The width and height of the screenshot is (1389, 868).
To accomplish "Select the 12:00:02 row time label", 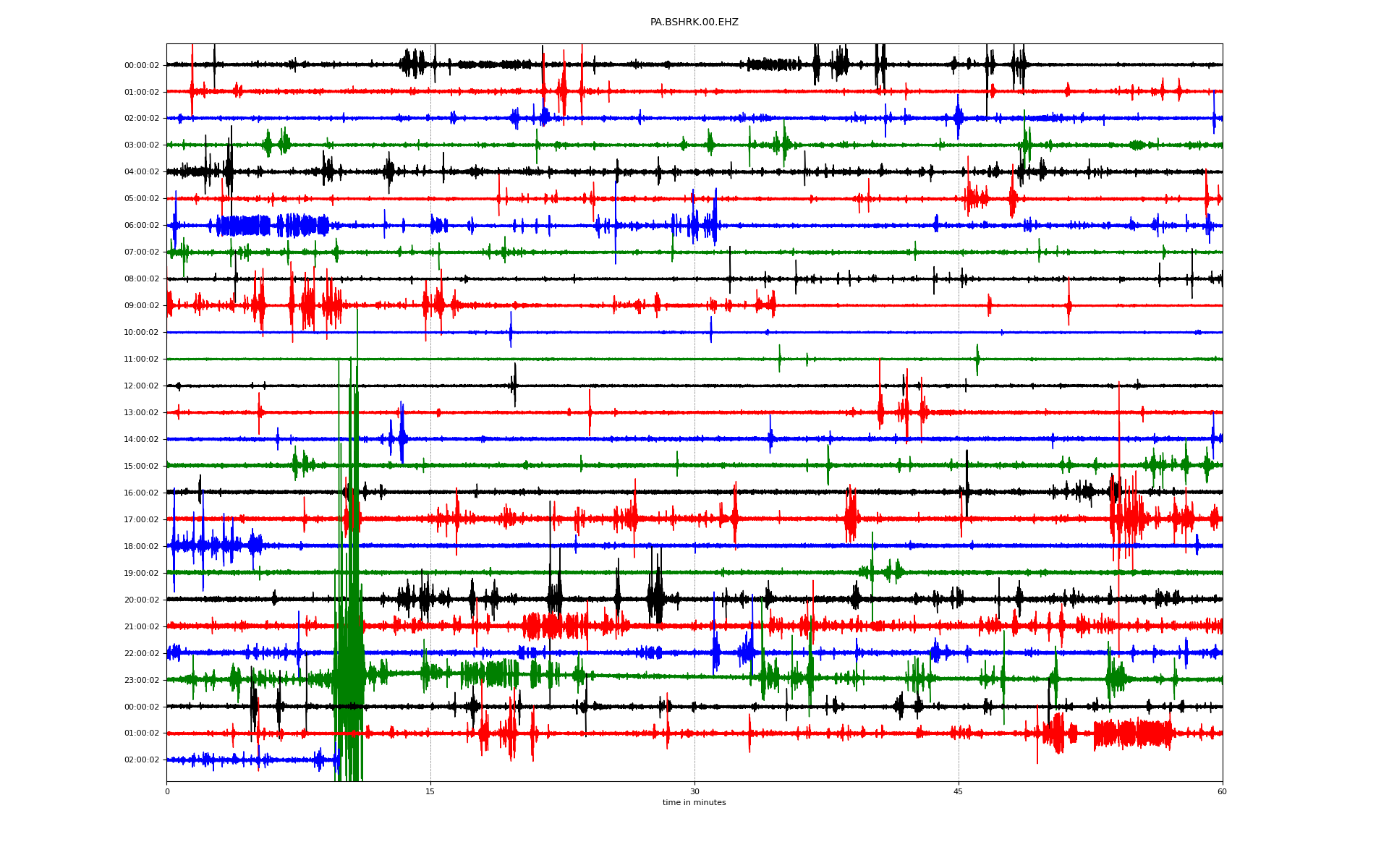I will point(142,386).
